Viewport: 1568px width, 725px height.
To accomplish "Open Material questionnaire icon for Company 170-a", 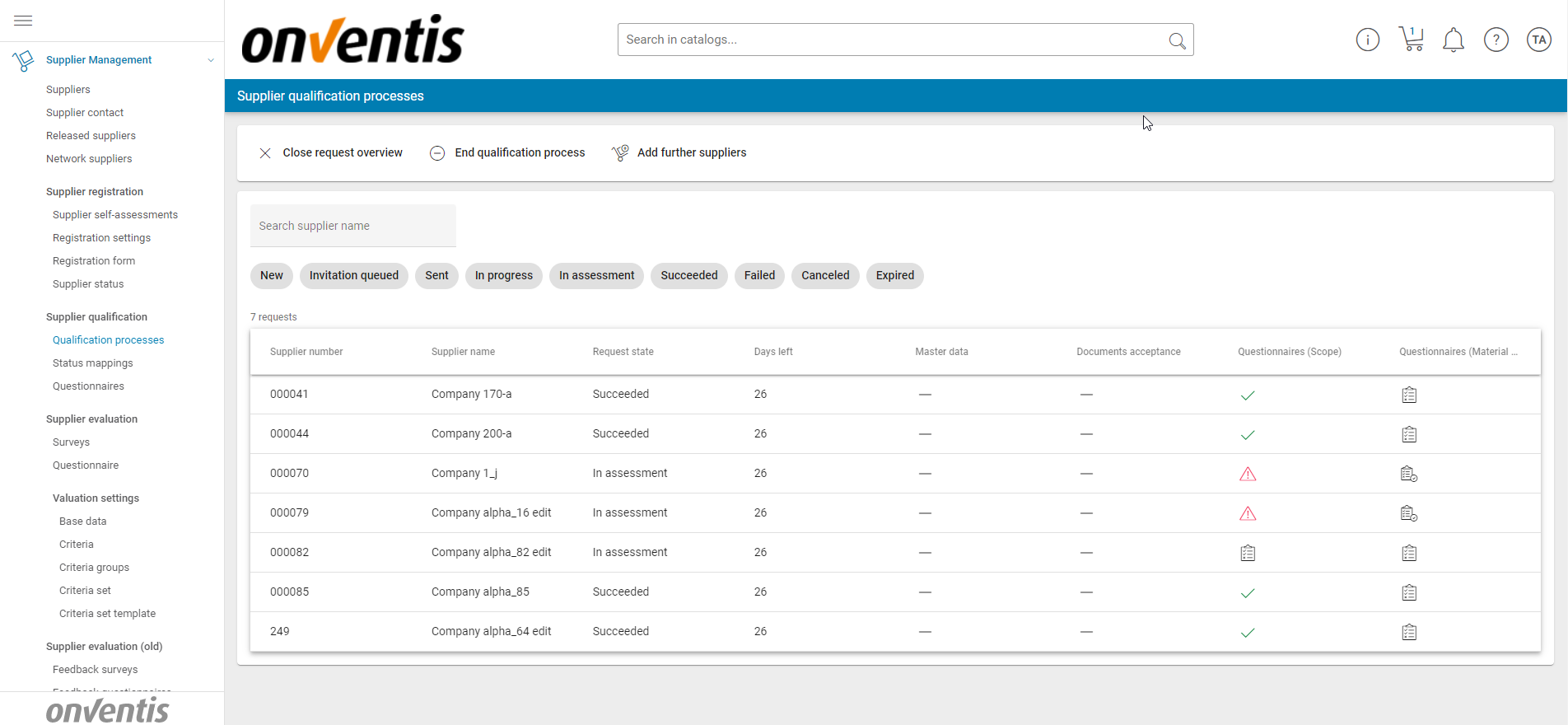I will coord(1409,395).
